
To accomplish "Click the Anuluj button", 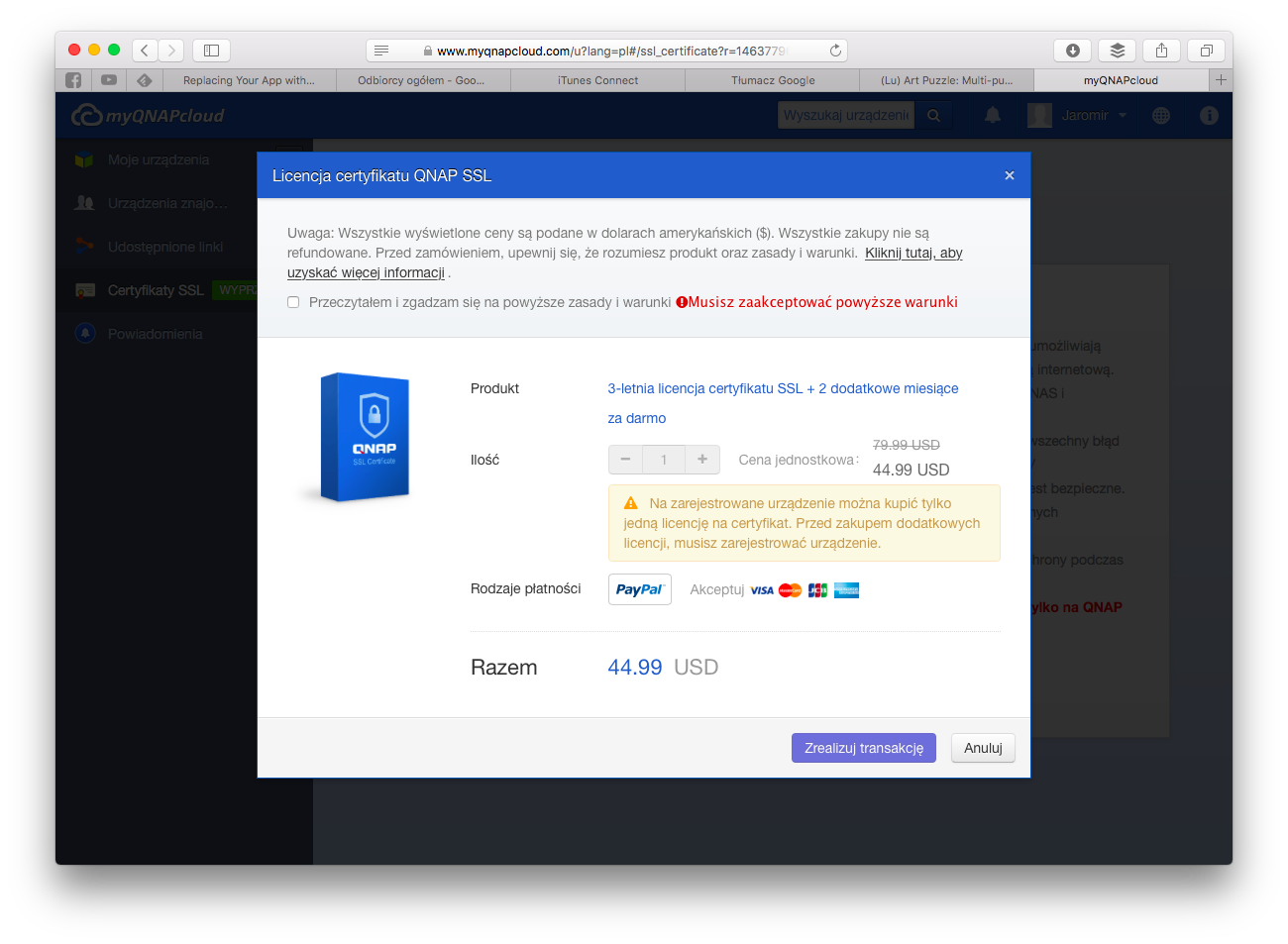I will [984, 748].
